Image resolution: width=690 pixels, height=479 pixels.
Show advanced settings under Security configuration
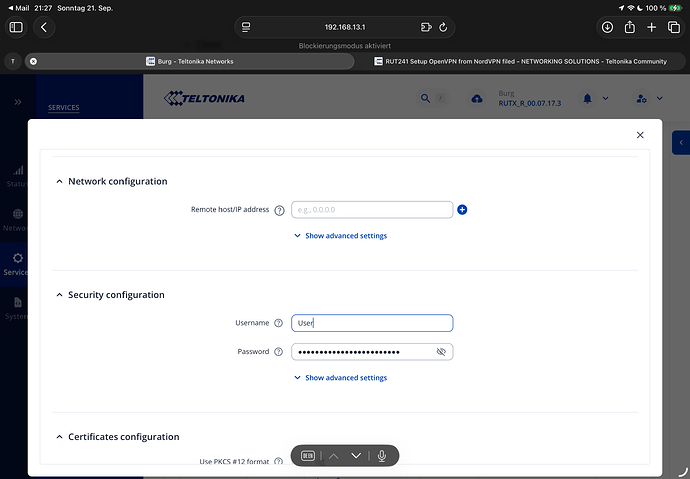(340, 378)
